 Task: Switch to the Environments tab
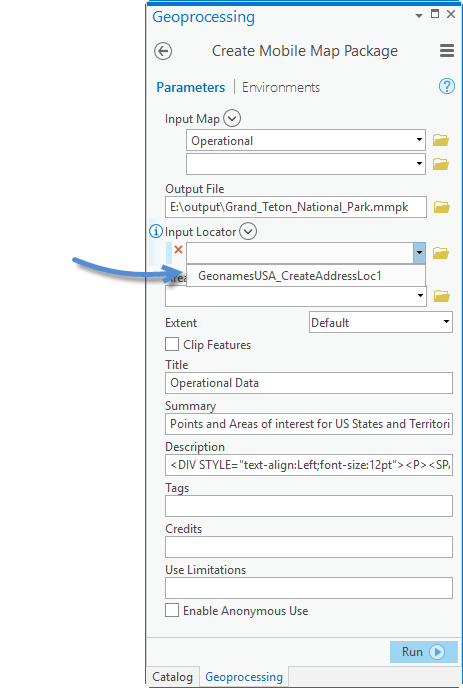click(x=281, y=87)
